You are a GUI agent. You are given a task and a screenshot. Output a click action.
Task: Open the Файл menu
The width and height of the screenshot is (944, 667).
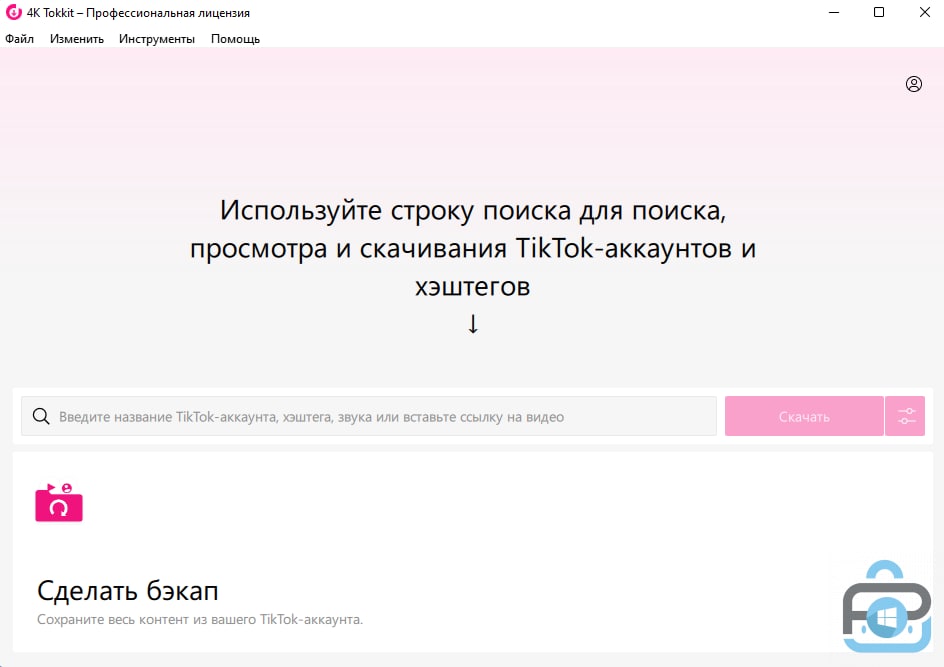pos(19,39)
